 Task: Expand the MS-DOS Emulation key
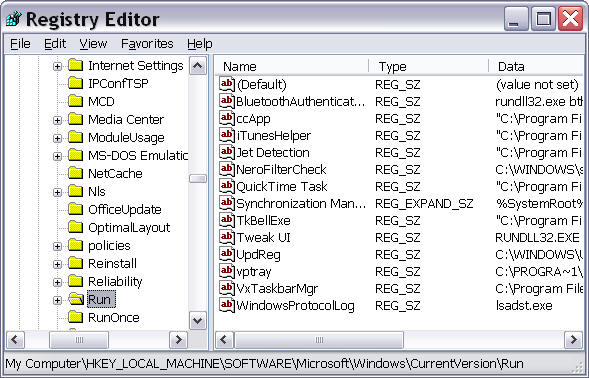click(57, 156)
